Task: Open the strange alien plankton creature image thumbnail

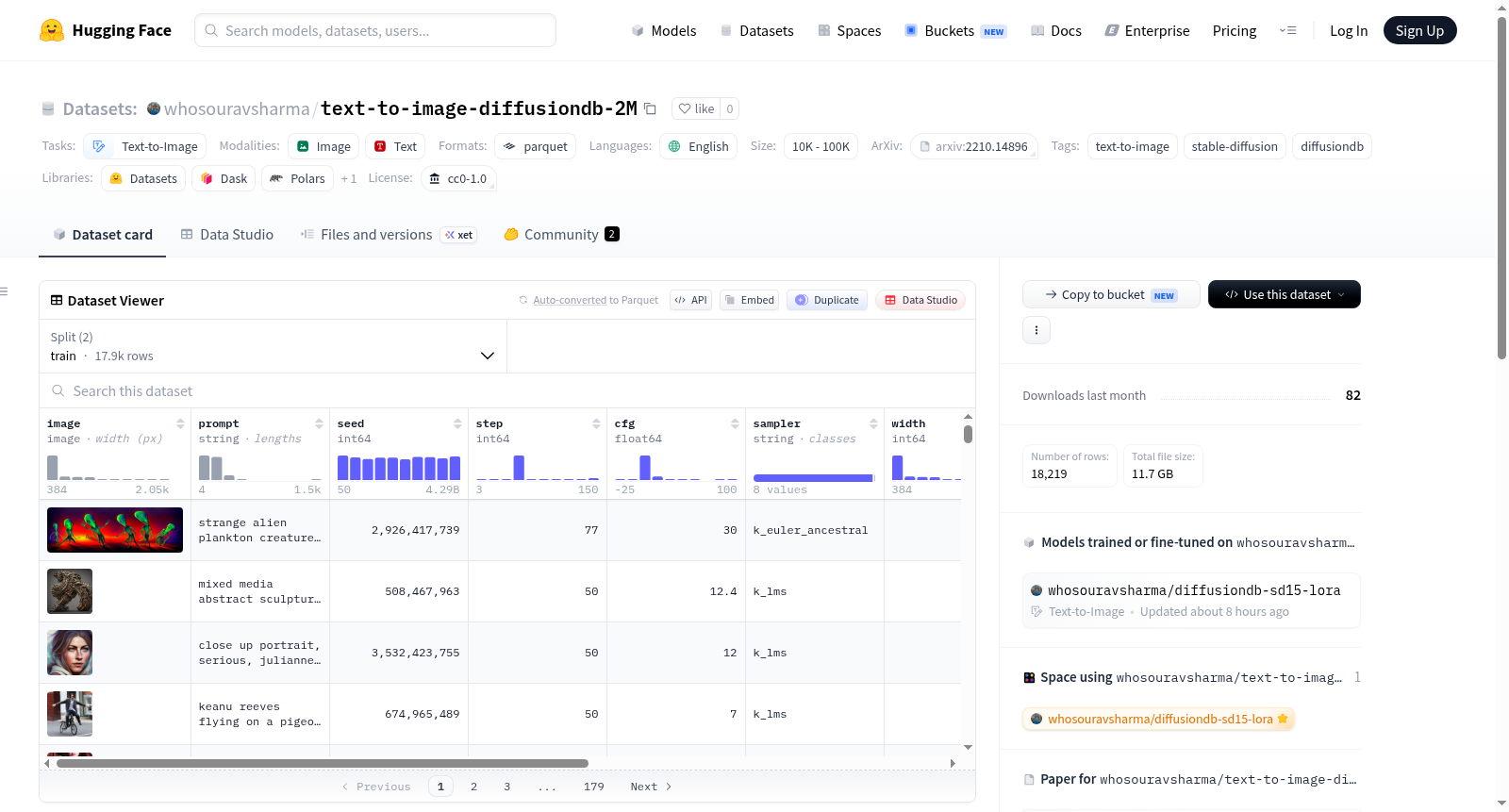Action: (x=115, y=530)
